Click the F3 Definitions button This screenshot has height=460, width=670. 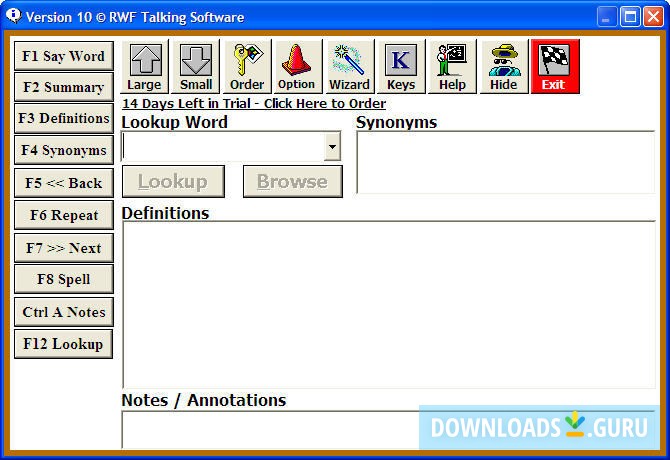point(64,118)
